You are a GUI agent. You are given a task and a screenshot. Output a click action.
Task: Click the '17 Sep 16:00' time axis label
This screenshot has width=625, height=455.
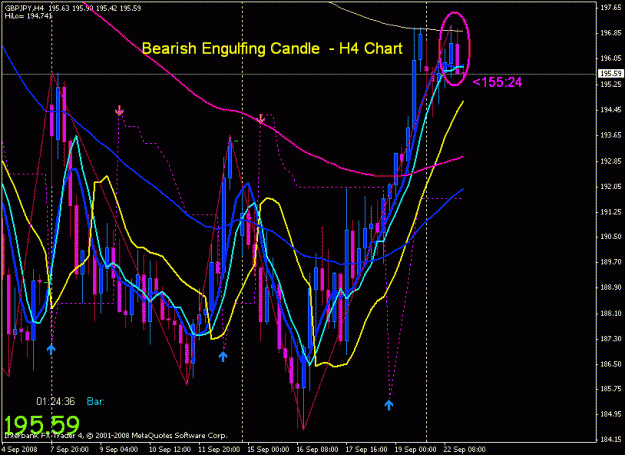(x=367, y=449)
